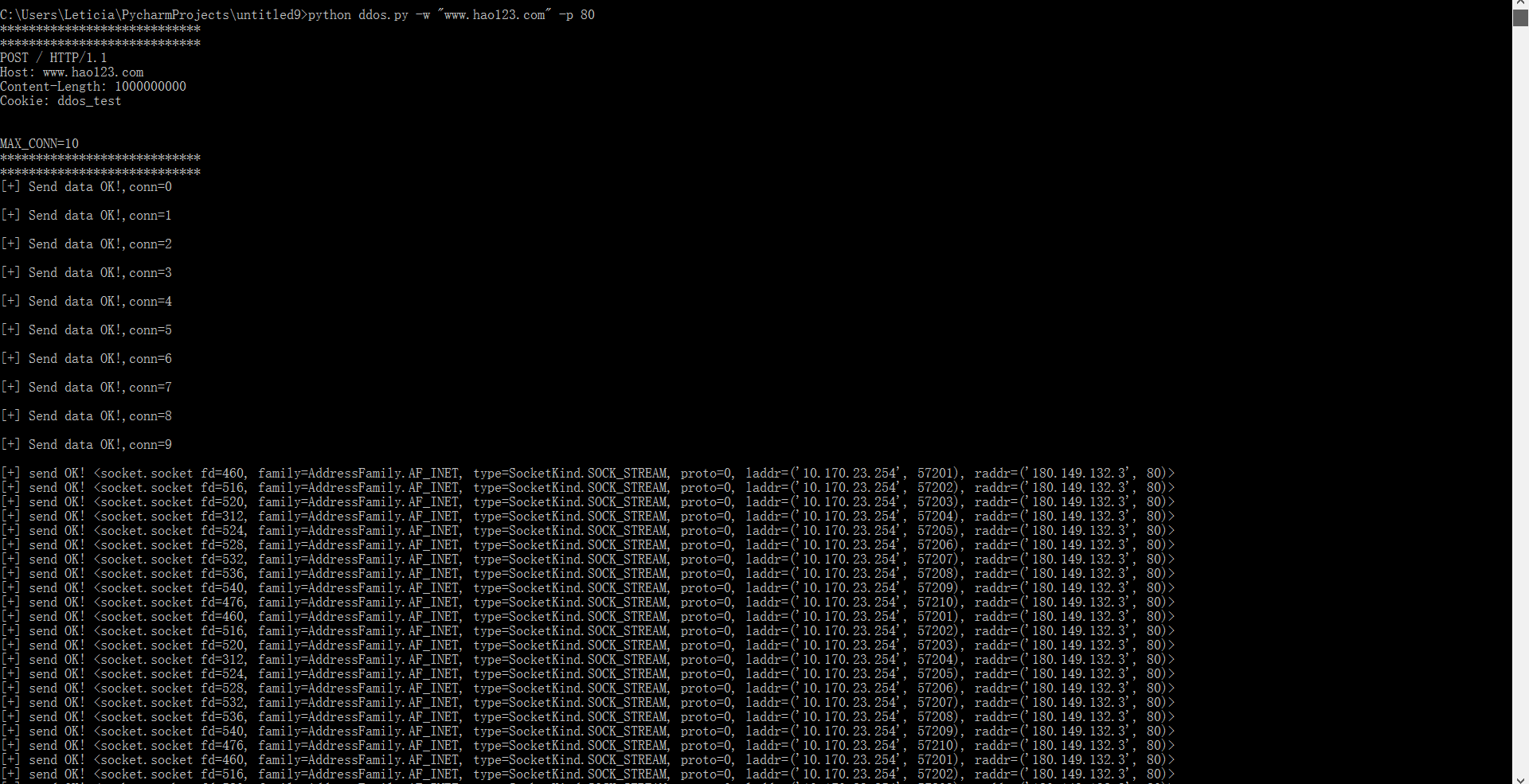Click the 'Send data OK!,conn=8' line
The width and height of the screenshot is (1529, 784).
click(86, 416)
